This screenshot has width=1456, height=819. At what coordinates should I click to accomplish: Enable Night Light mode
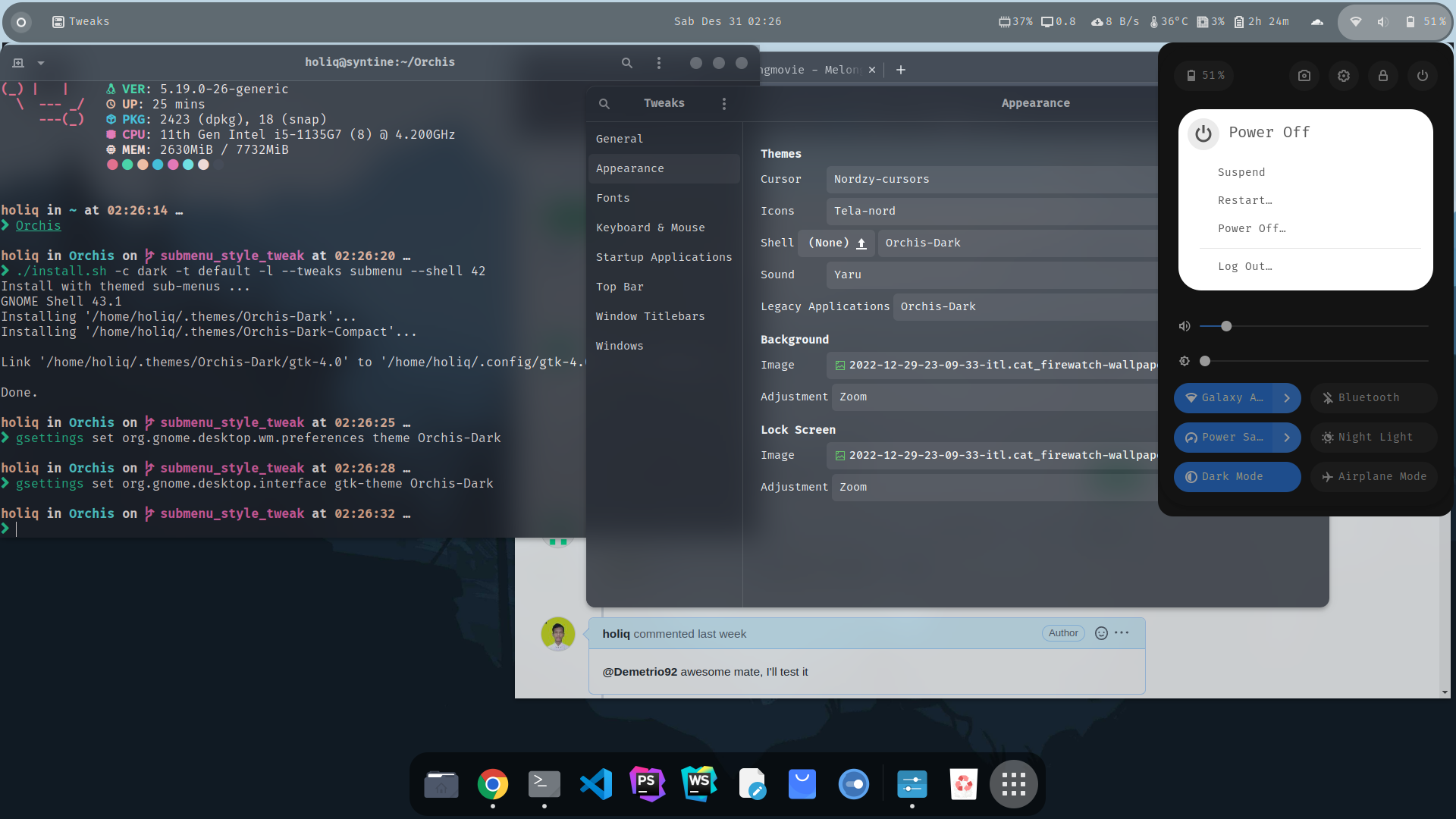1373,437
